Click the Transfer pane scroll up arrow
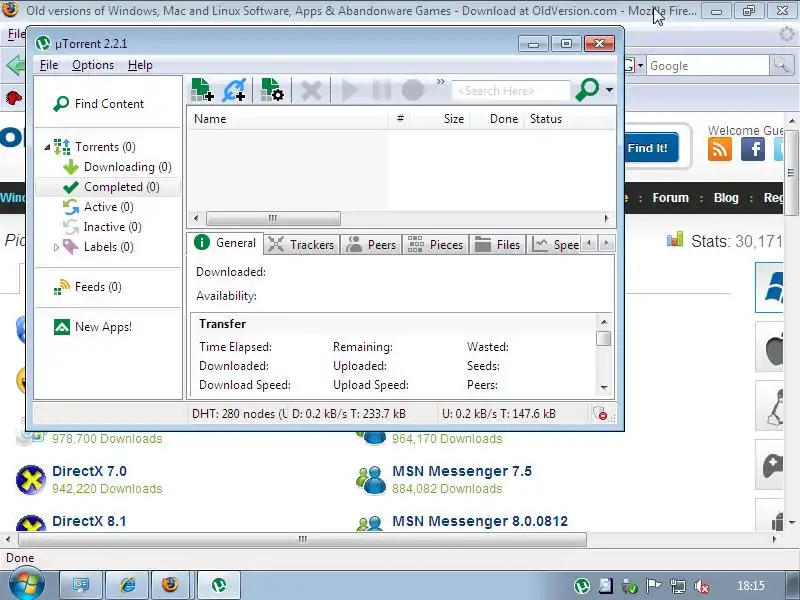 point(604,322)
